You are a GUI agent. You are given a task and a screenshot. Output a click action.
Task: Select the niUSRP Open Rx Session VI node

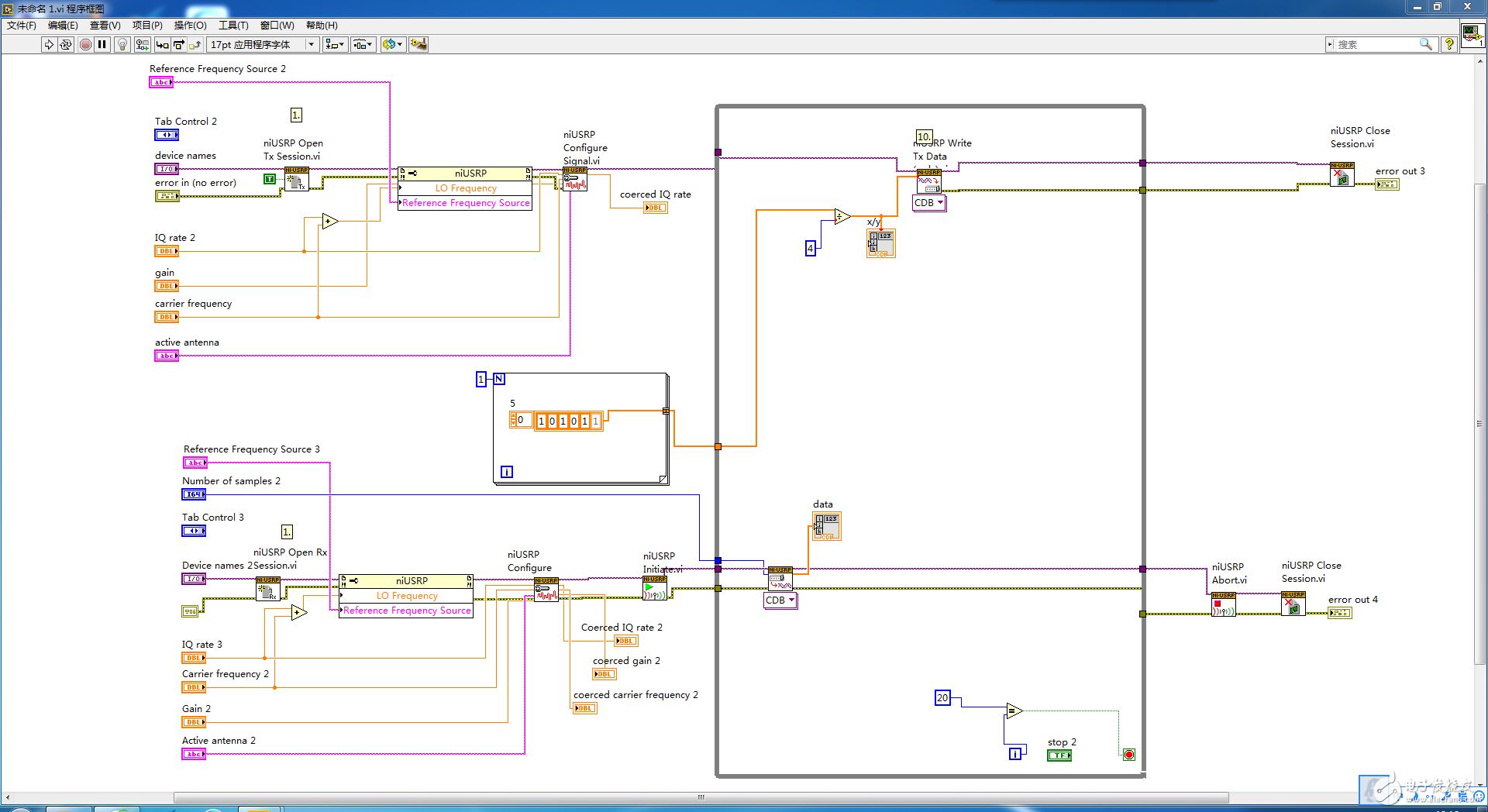[268, 589]
